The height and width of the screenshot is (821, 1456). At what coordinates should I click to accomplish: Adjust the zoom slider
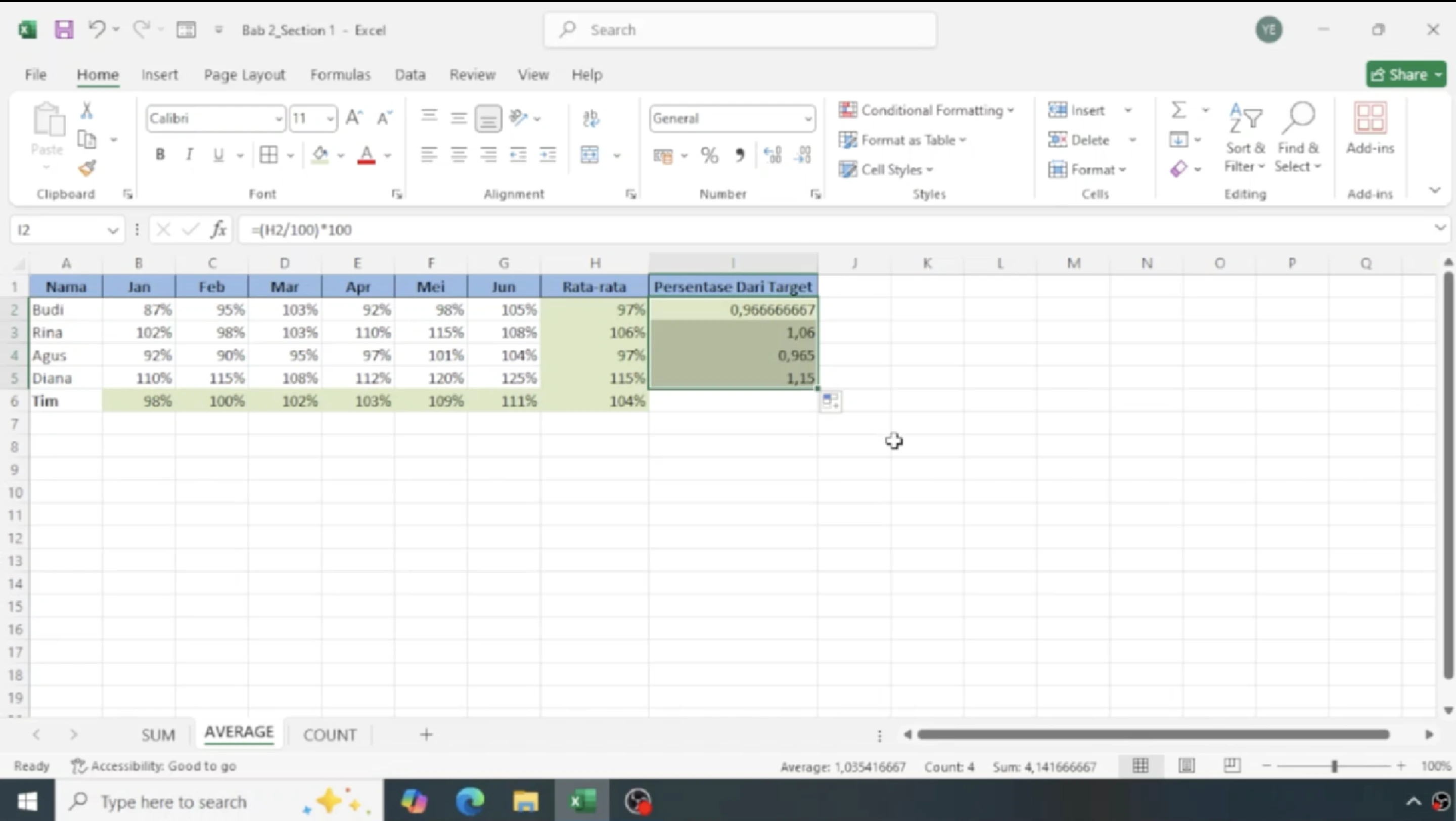pyautogui.click(x=1335, y=766)
